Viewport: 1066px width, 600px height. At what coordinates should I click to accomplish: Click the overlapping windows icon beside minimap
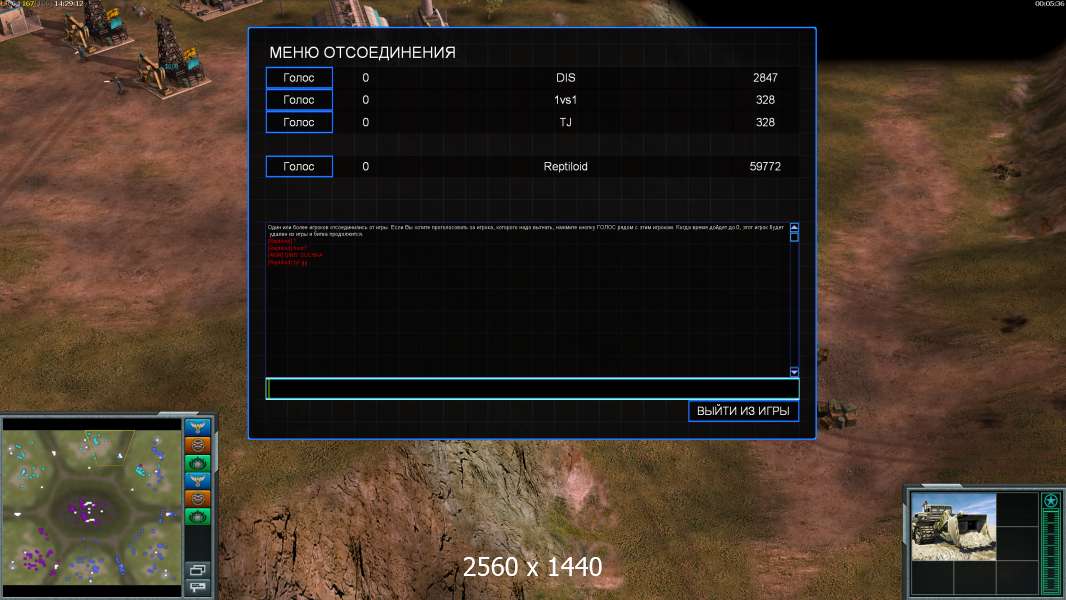click(198, 569)
